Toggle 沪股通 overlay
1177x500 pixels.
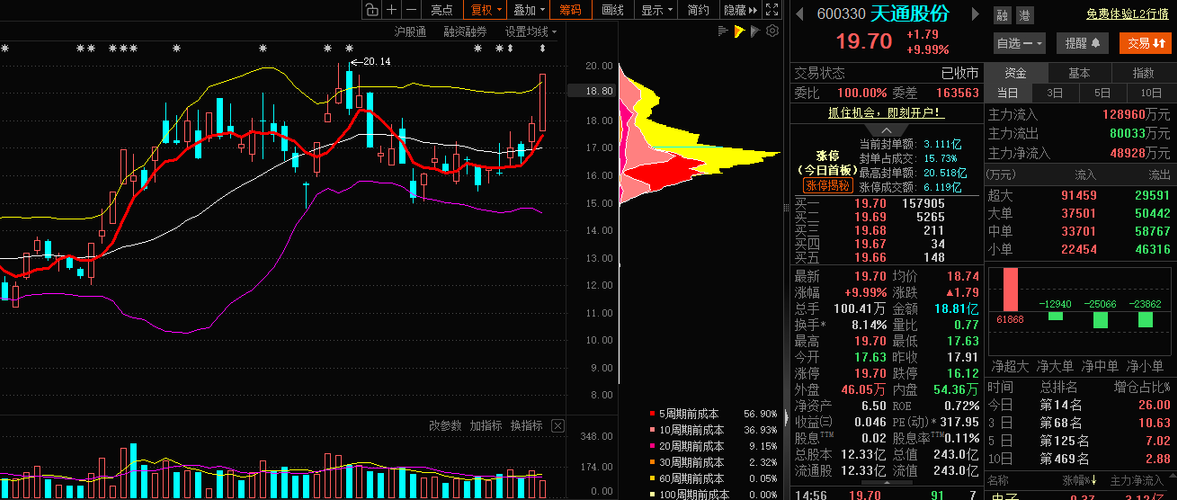pyautogui.click(x=411, y=32)
